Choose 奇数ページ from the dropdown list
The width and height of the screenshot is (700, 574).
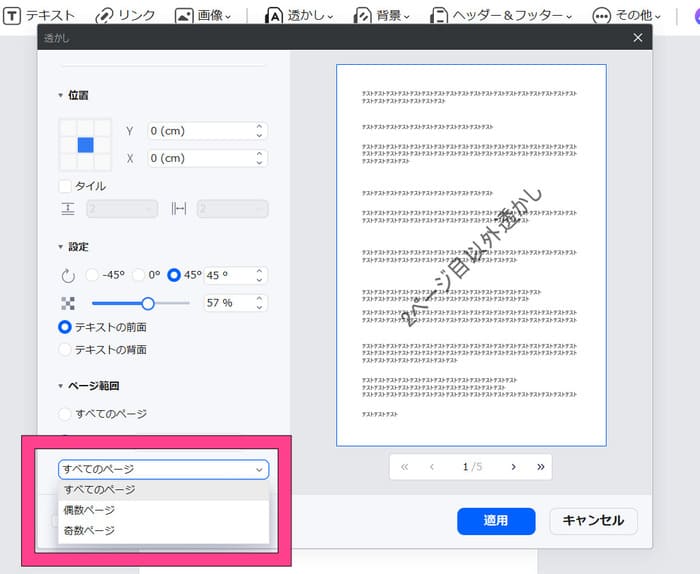163,531
